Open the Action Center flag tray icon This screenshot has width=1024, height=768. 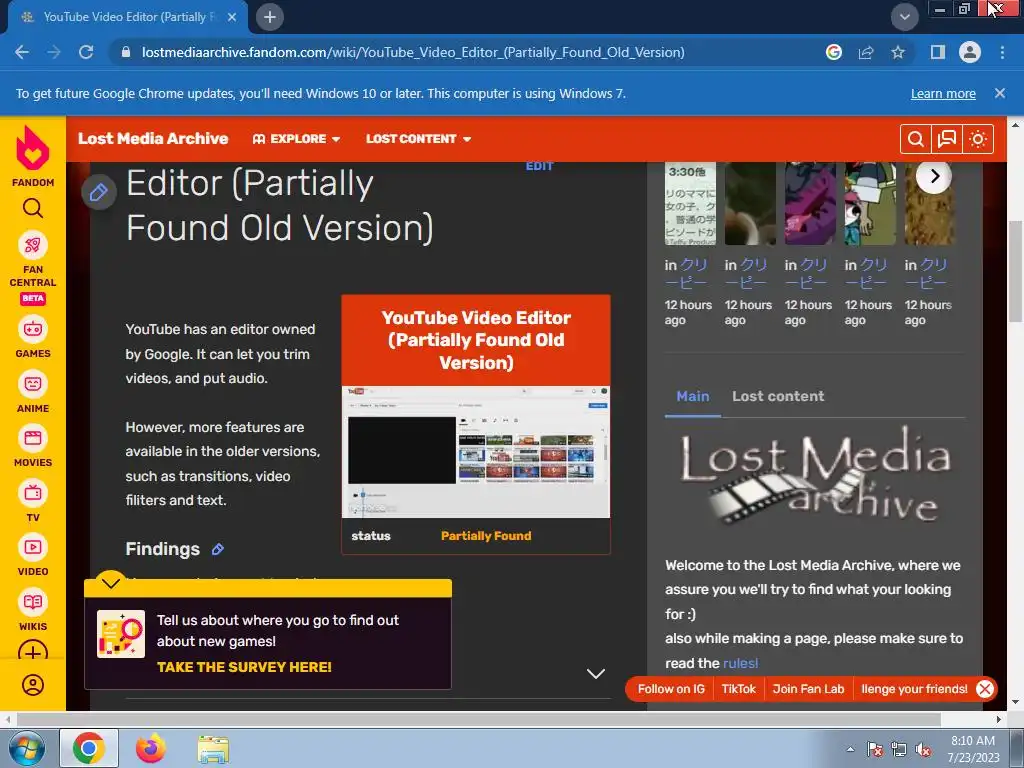pyautogui.click(x=874, y=750)
